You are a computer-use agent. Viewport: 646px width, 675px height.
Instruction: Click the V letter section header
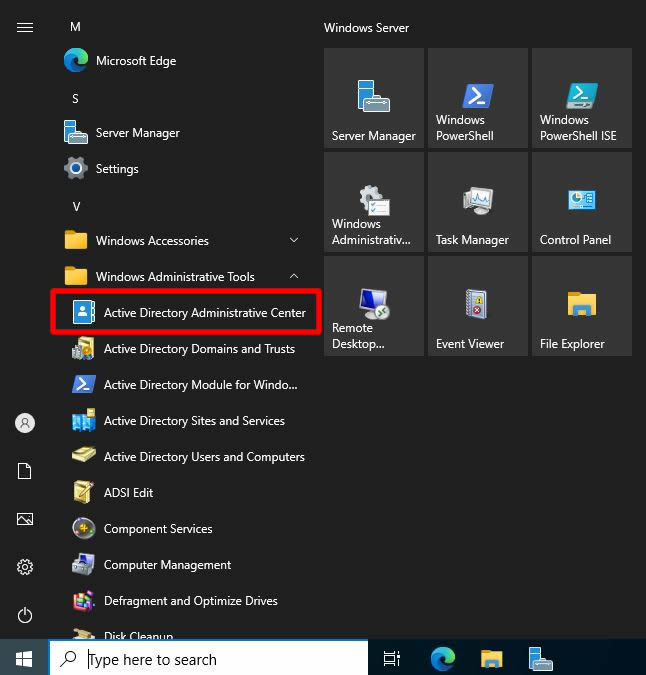tap(76, 207)
